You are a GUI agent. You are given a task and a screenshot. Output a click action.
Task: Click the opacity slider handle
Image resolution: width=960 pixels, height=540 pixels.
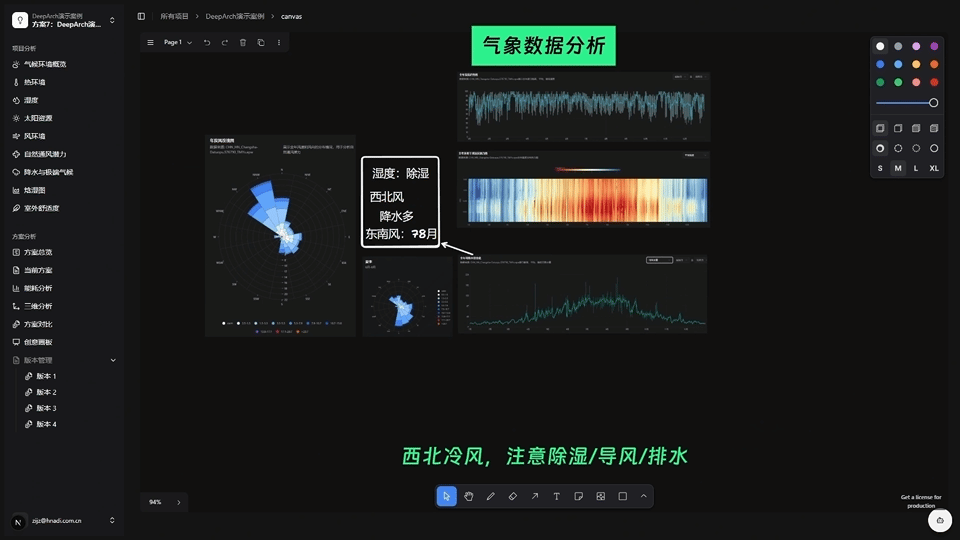(933, 103)
